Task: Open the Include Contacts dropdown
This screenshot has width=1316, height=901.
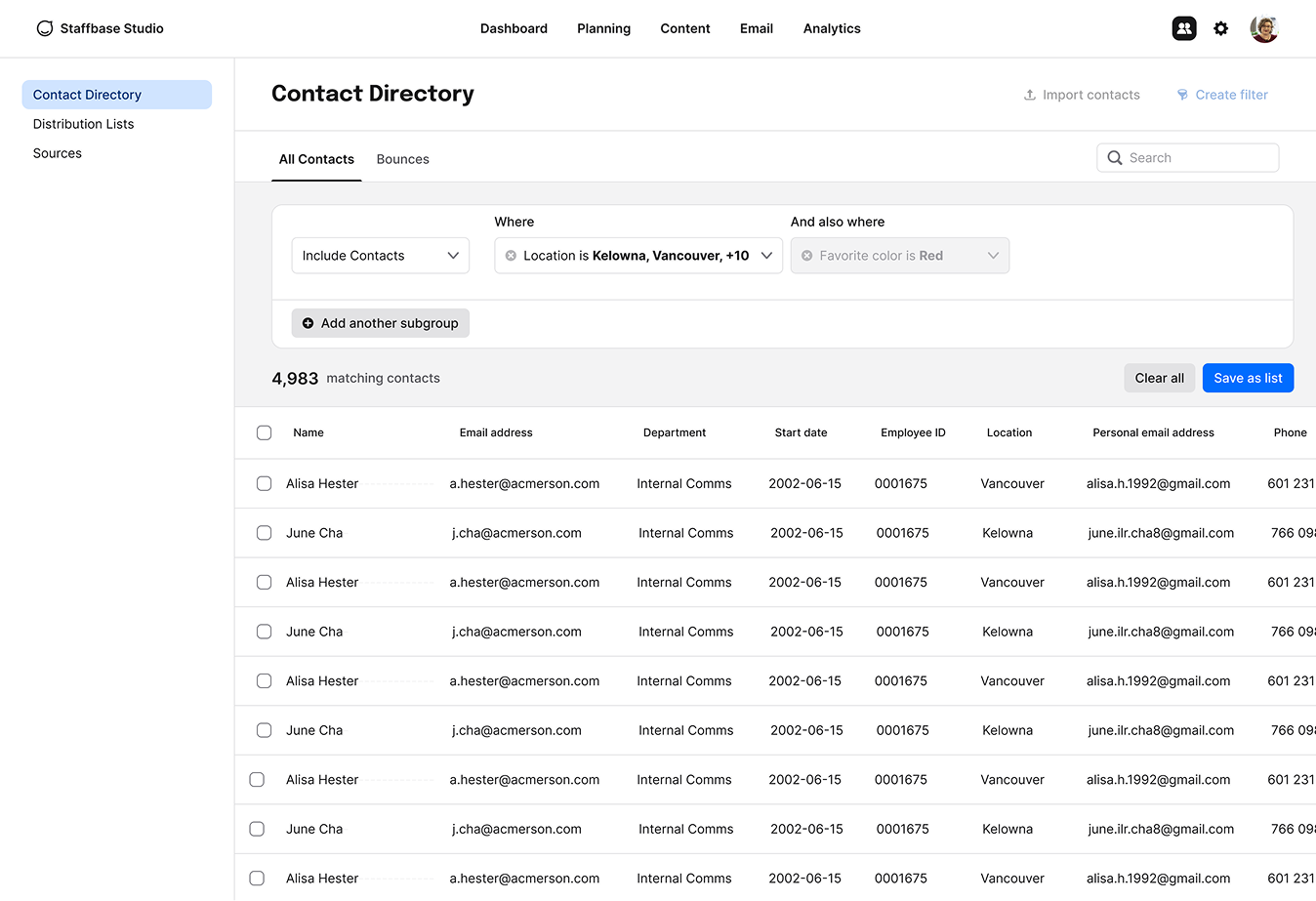Action: pos(381,256)
